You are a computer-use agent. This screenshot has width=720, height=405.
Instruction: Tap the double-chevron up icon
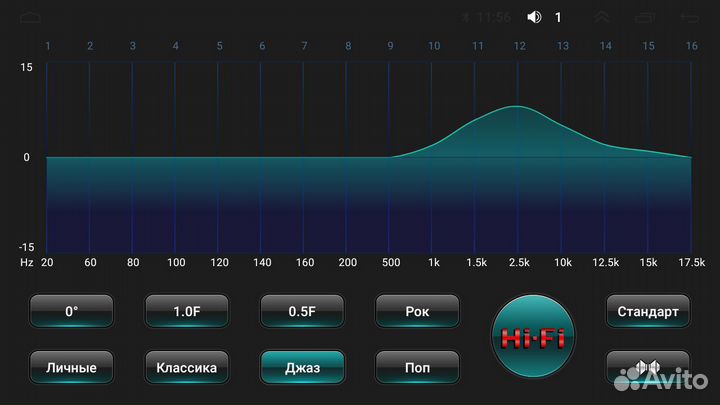(x=602, y=17)
